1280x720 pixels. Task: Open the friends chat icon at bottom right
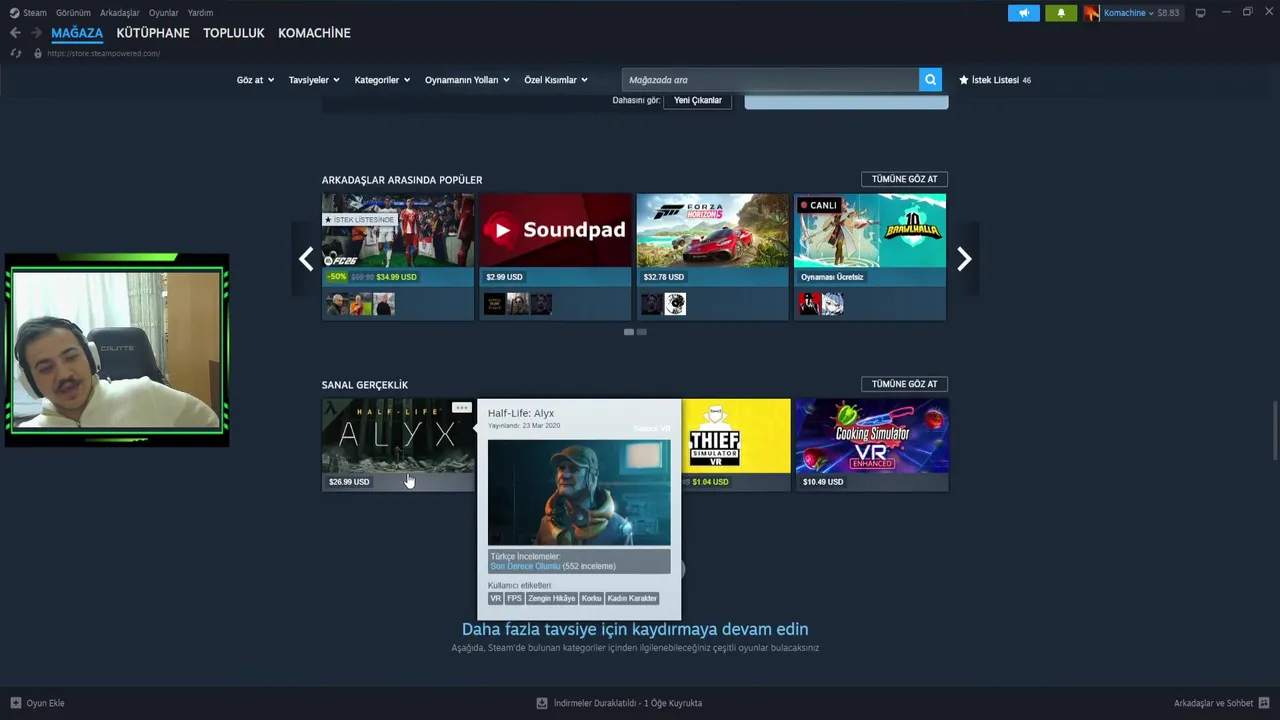pos(1264,703)
